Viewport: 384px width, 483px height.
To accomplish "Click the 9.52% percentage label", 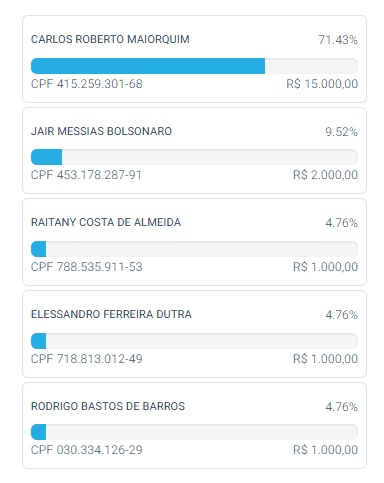I will pos(341,132).
